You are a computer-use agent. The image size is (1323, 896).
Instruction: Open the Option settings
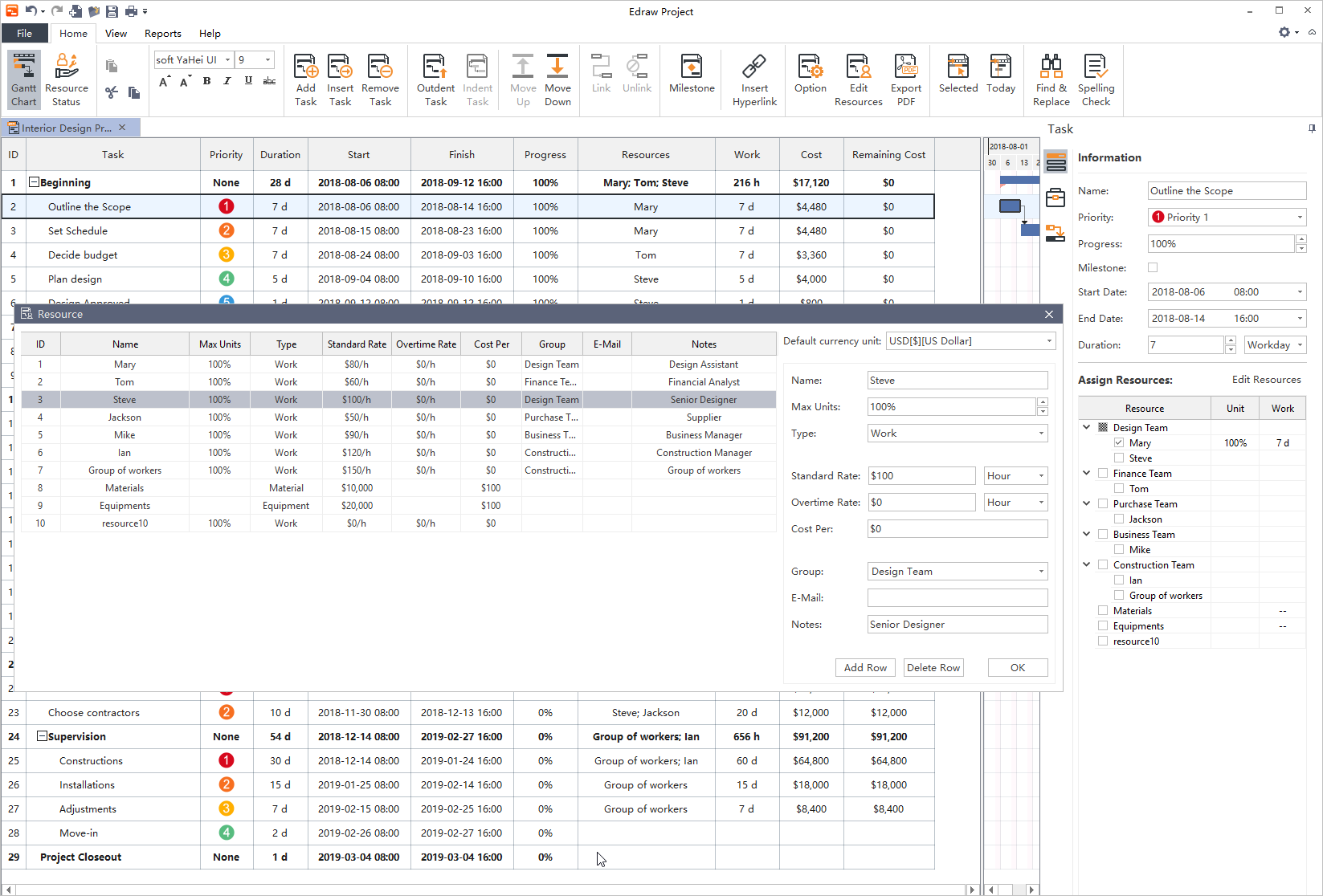pos(810,74)
